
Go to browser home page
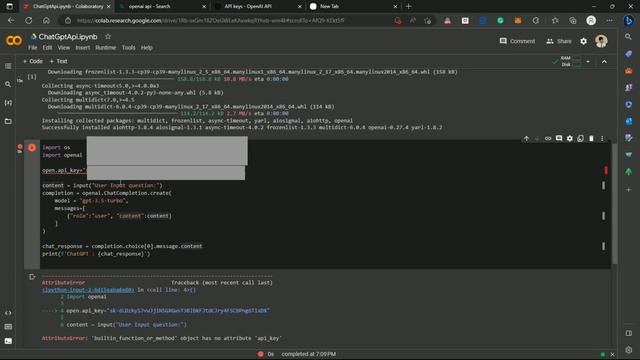click(46, 20)
